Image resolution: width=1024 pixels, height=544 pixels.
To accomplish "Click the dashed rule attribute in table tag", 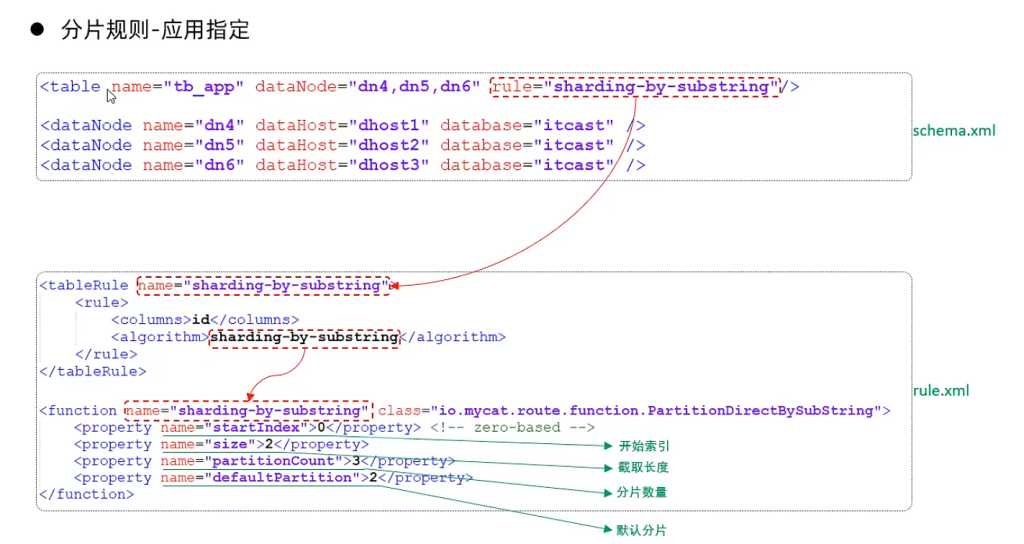I will tap(635, 87).
